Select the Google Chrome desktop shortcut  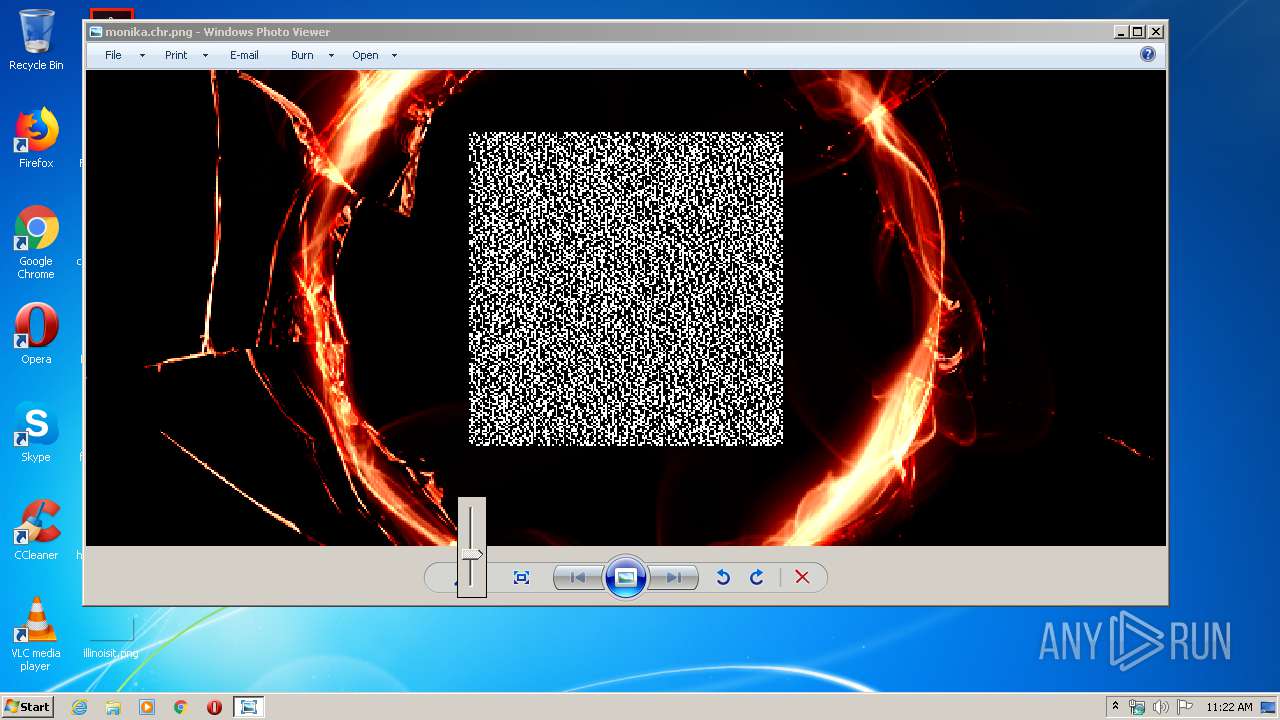[x=36, y=242]
